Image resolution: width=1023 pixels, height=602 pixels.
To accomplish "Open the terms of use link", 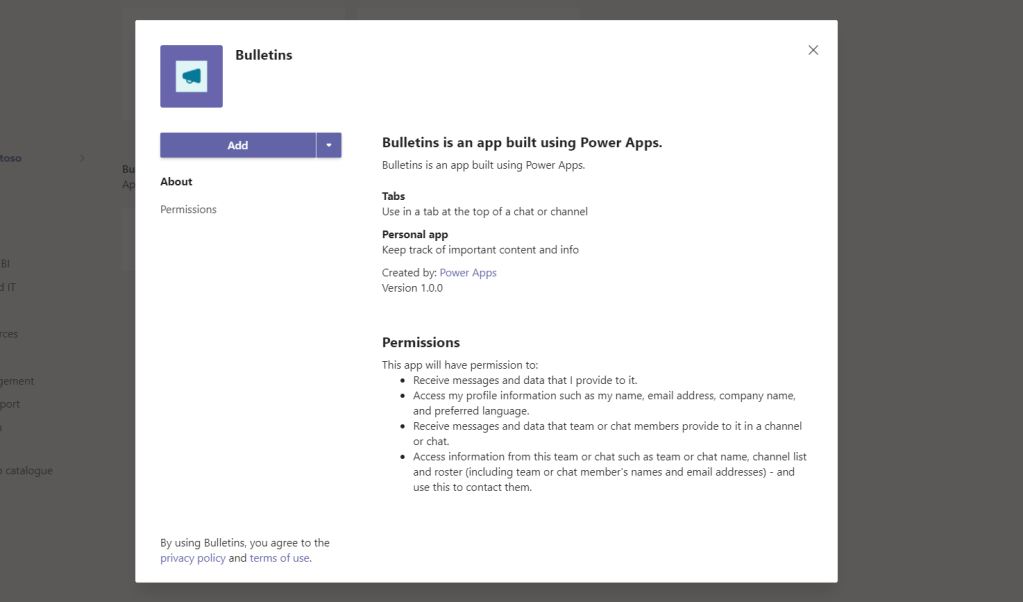I will tap(279, 558).
